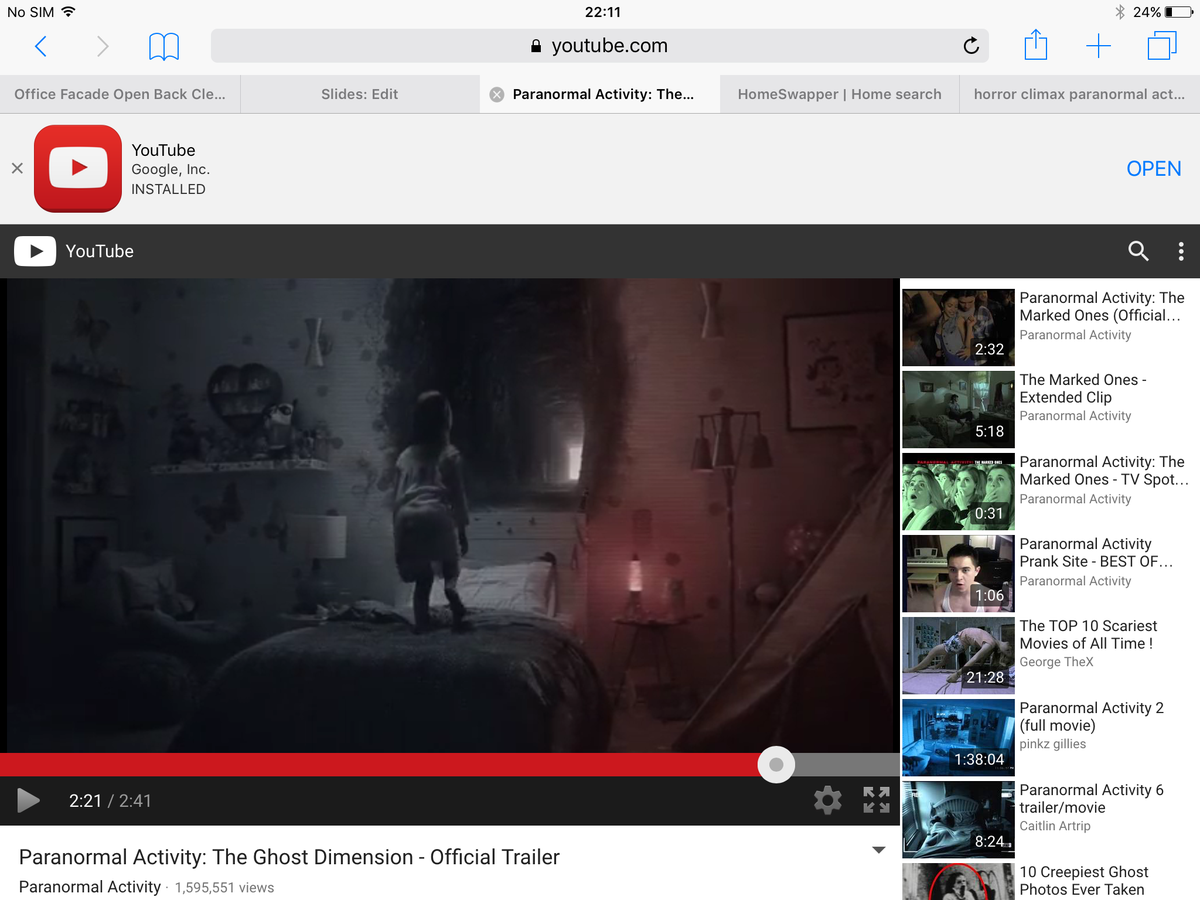Select the 1,595,551 views text
Screen dimensions: 1200x900
click(x=224, y=887)
